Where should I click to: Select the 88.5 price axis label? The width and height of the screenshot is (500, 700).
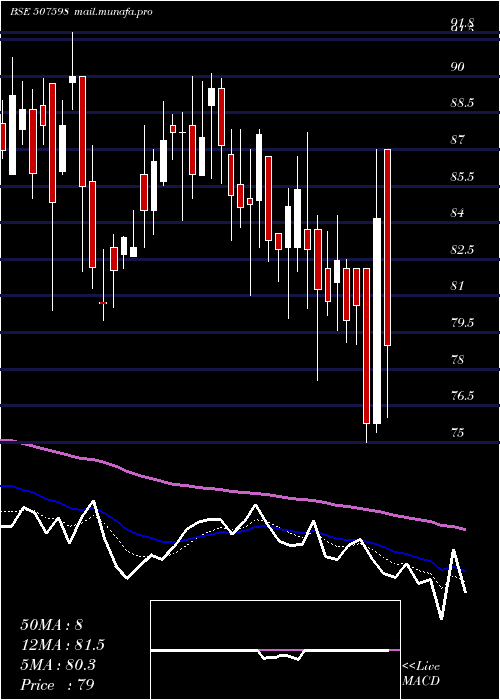click(462, 103)
